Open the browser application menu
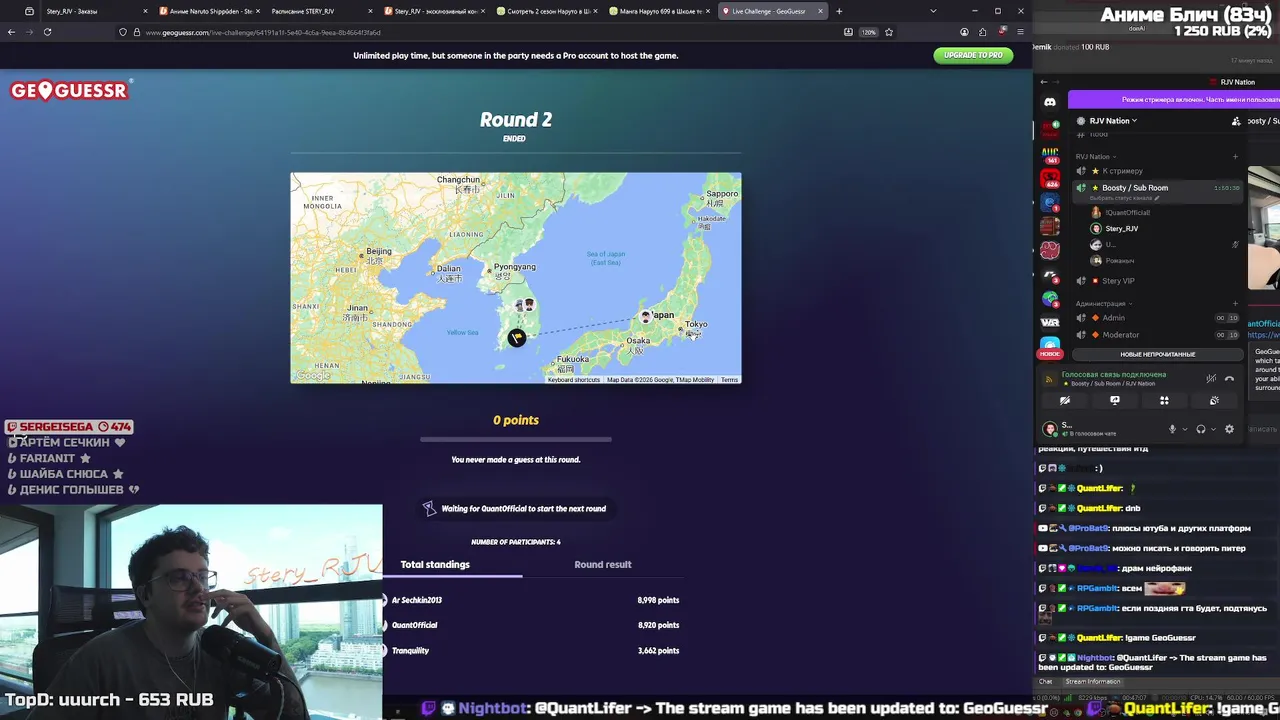This screenshot has width=1280, height=720. 1020,32
